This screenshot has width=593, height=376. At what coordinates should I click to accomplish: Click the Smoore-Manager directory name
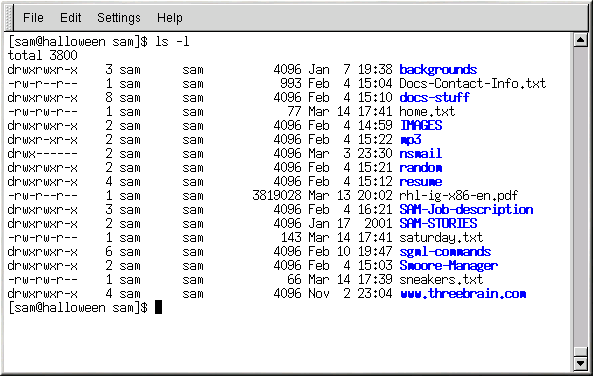point(449,266)
